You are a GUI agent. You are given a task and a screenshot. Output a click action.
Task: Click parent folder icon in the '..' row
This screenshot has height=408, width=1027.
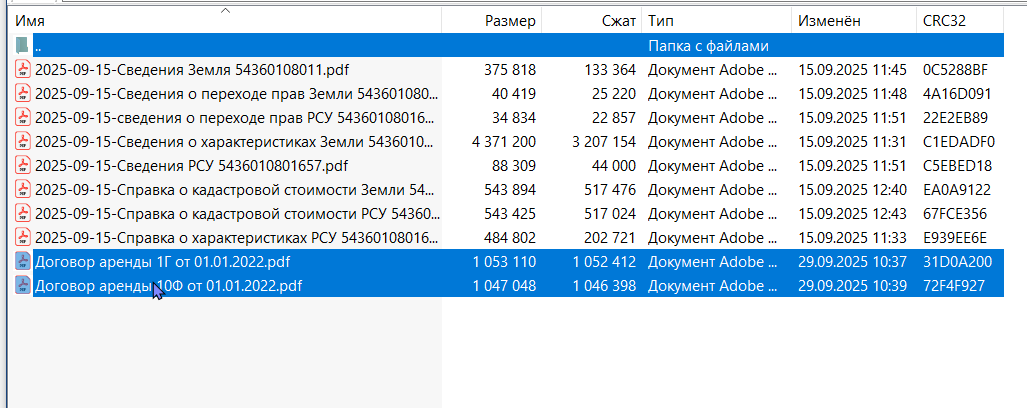point(23,46)
